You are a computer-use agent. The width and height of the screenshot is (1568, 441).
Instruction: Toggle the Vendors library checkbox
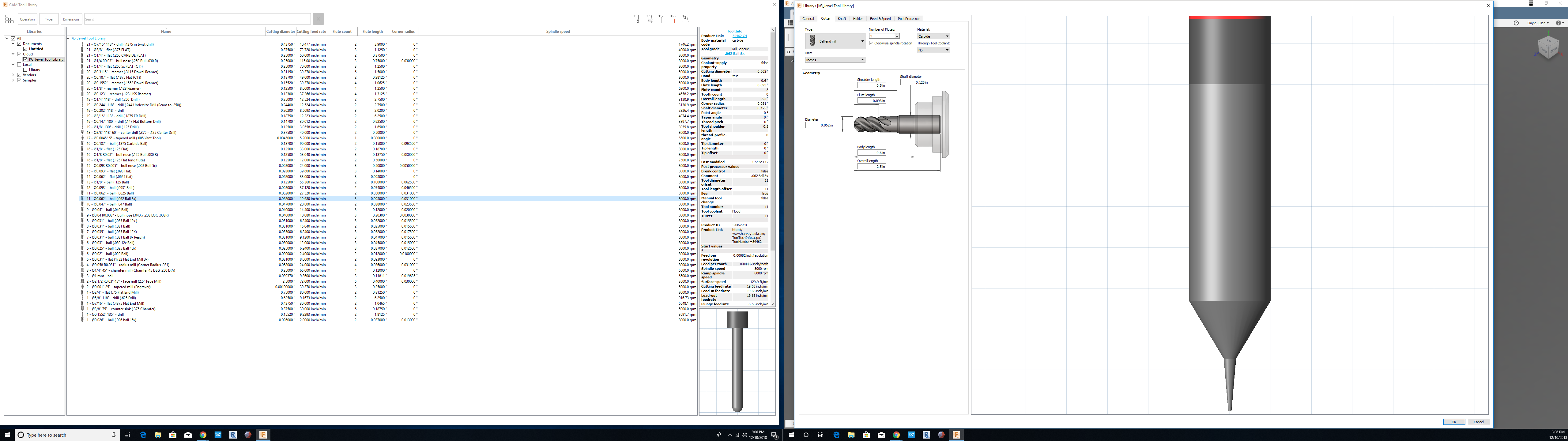pos(20,75)
